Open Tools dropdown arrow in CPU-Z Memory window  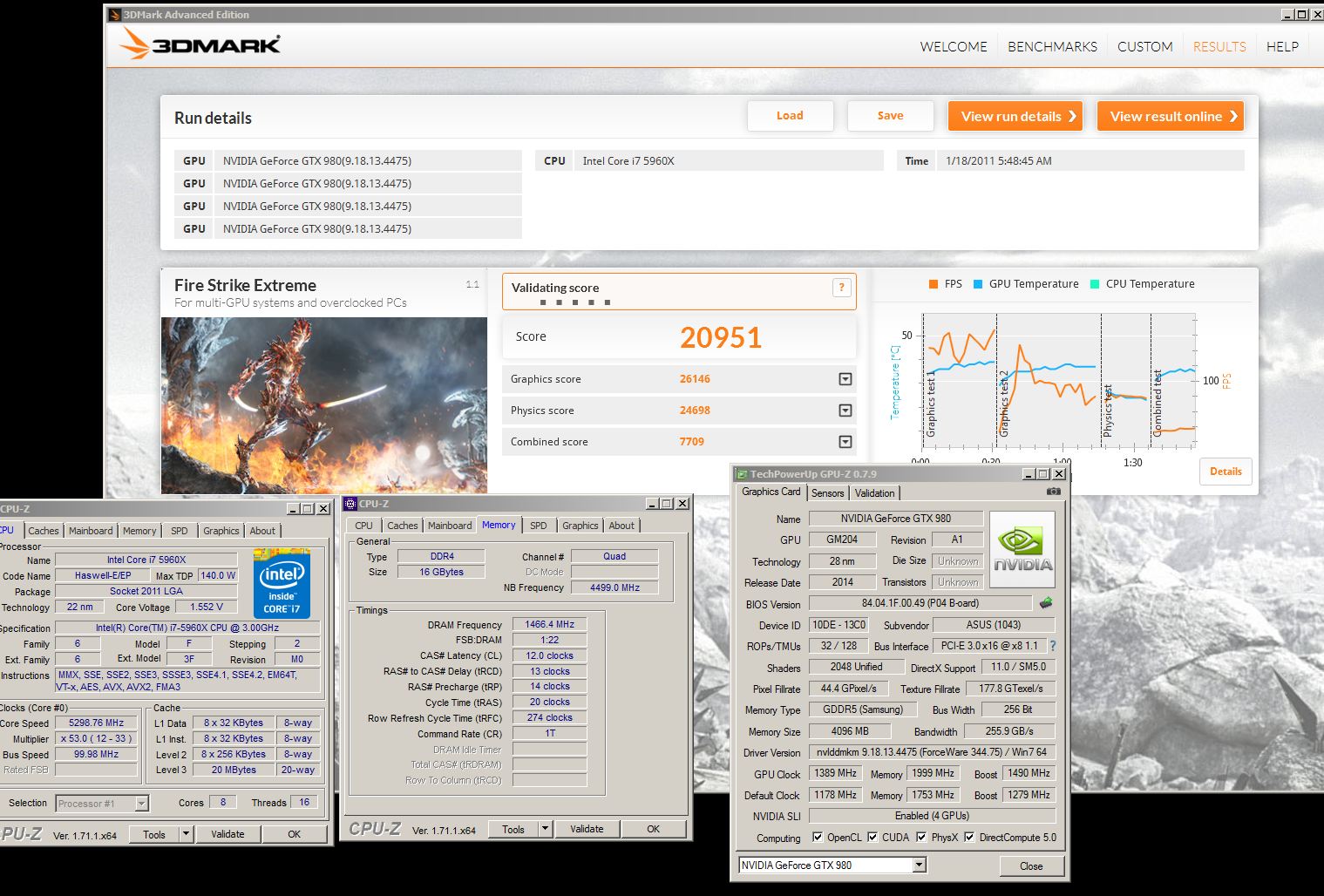pos(545,829)
